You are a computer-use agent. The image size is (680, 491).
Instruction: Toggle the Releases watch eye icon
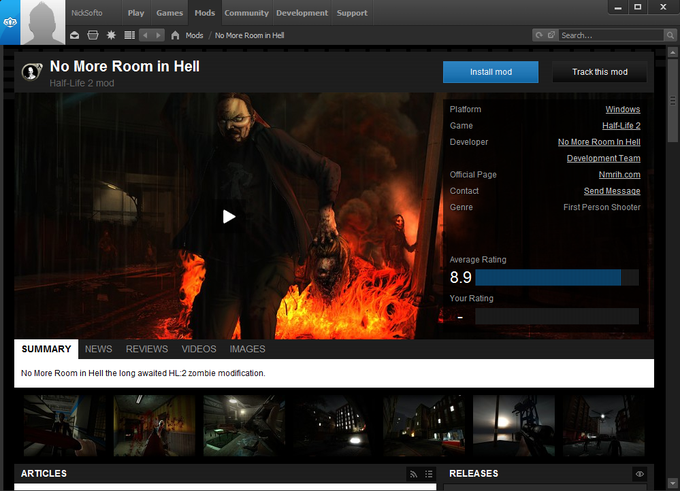[640, 474]
